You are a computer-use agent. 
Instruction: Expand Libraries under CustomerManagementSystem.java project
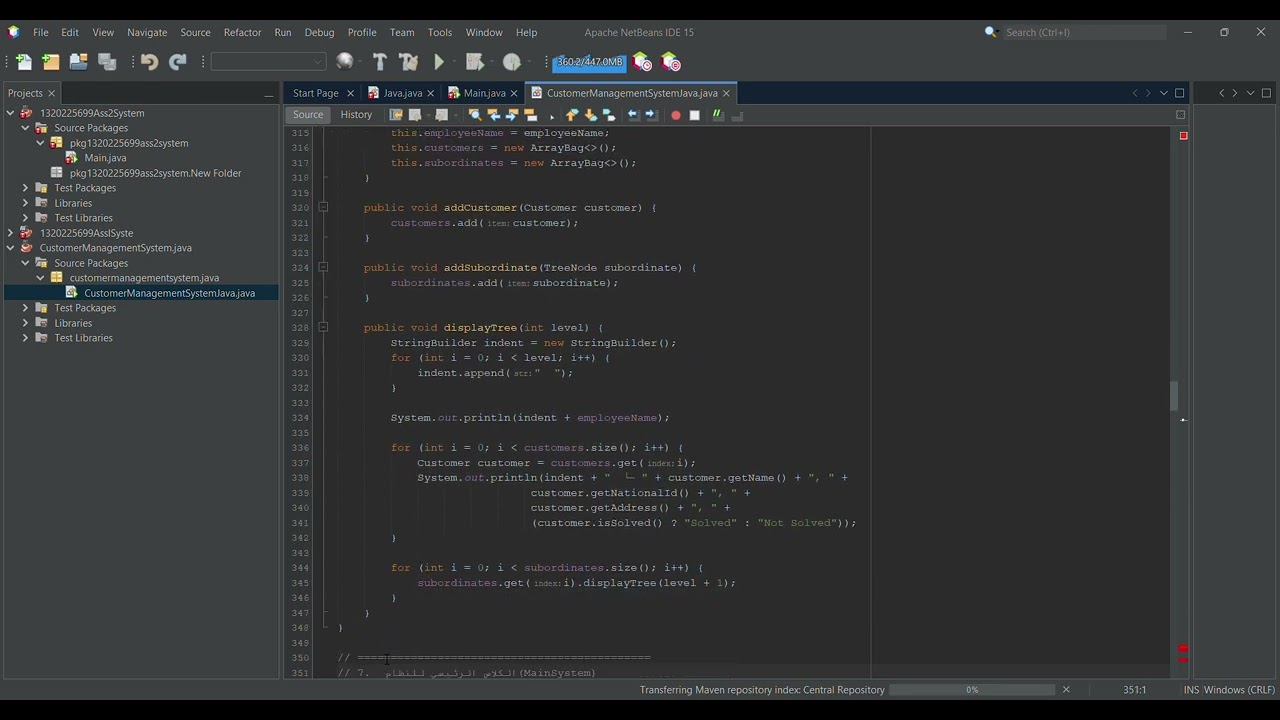(25, 323)
